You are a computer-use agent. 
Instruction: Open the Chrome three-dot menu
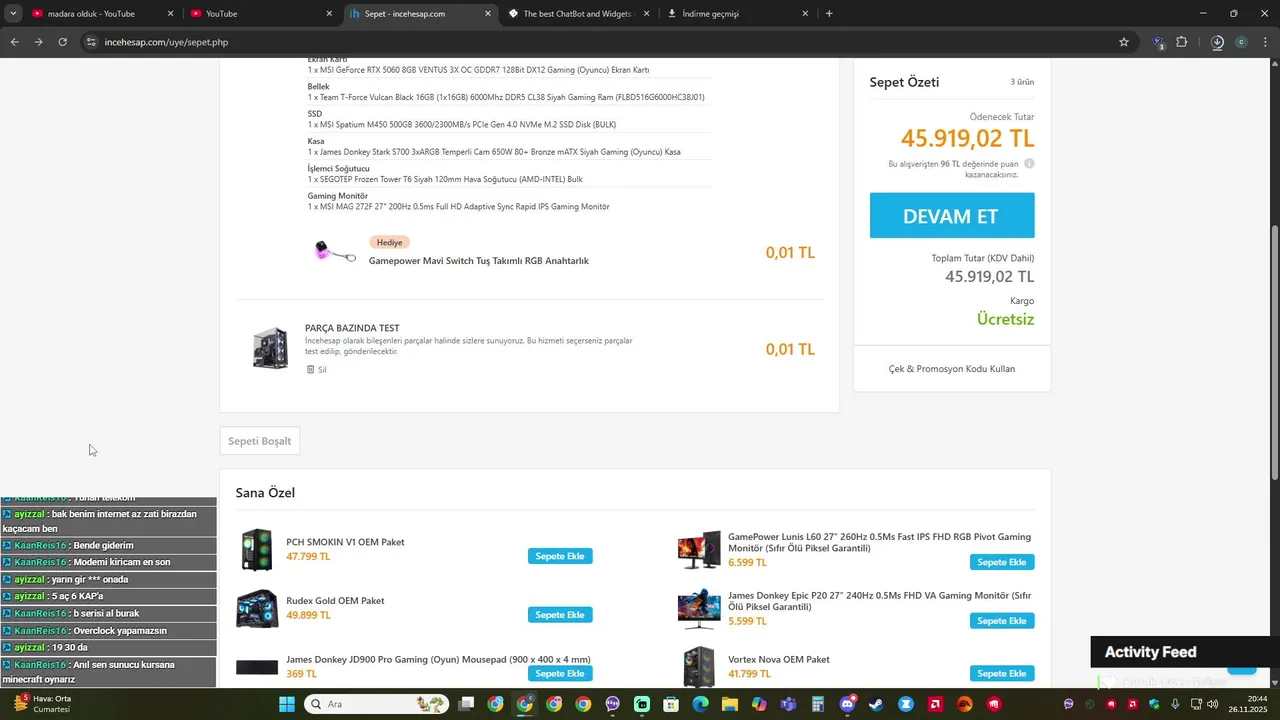point(1265,42)
